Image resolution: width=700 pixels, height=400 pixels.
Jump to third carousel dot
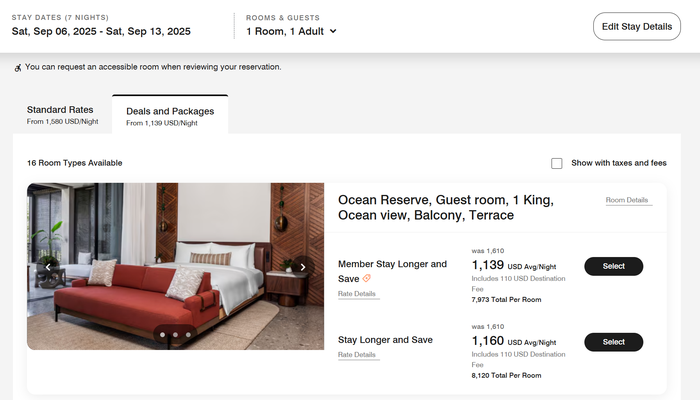pyautogui.click(x=188, y=334)
